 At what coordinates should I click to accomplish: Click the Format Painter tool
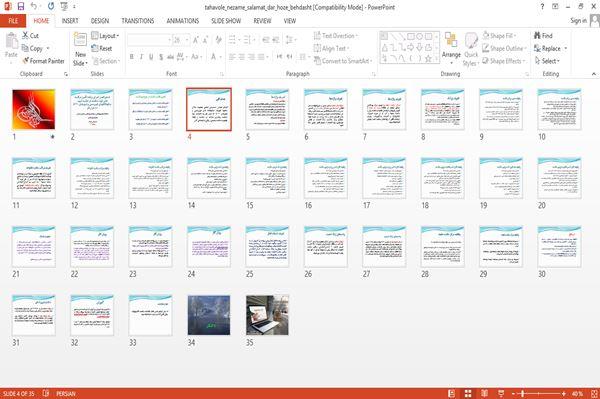coord(43,61)
